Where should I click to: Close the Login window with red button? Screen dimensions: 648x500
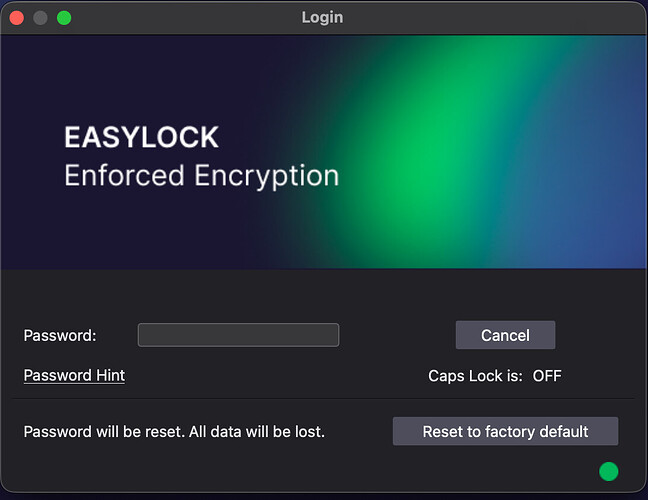17,17
